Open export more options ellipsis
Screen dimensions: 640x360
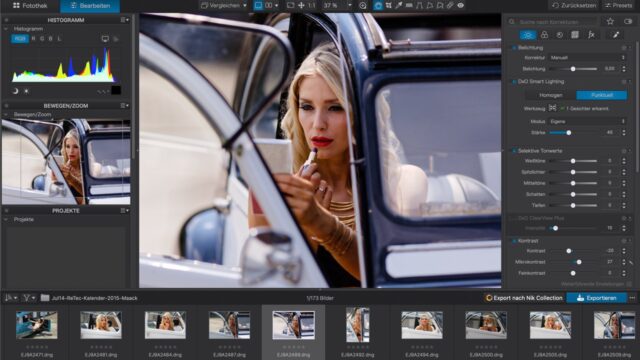pos(632,298)
